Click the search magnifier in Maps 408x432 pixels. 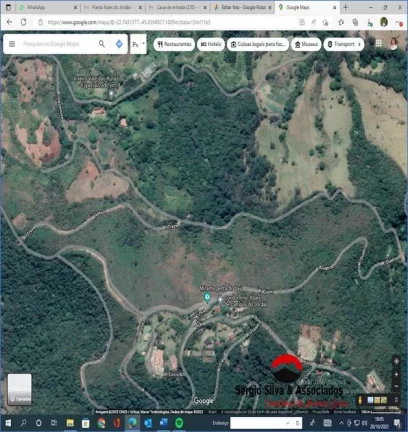(x=102, y=44)
